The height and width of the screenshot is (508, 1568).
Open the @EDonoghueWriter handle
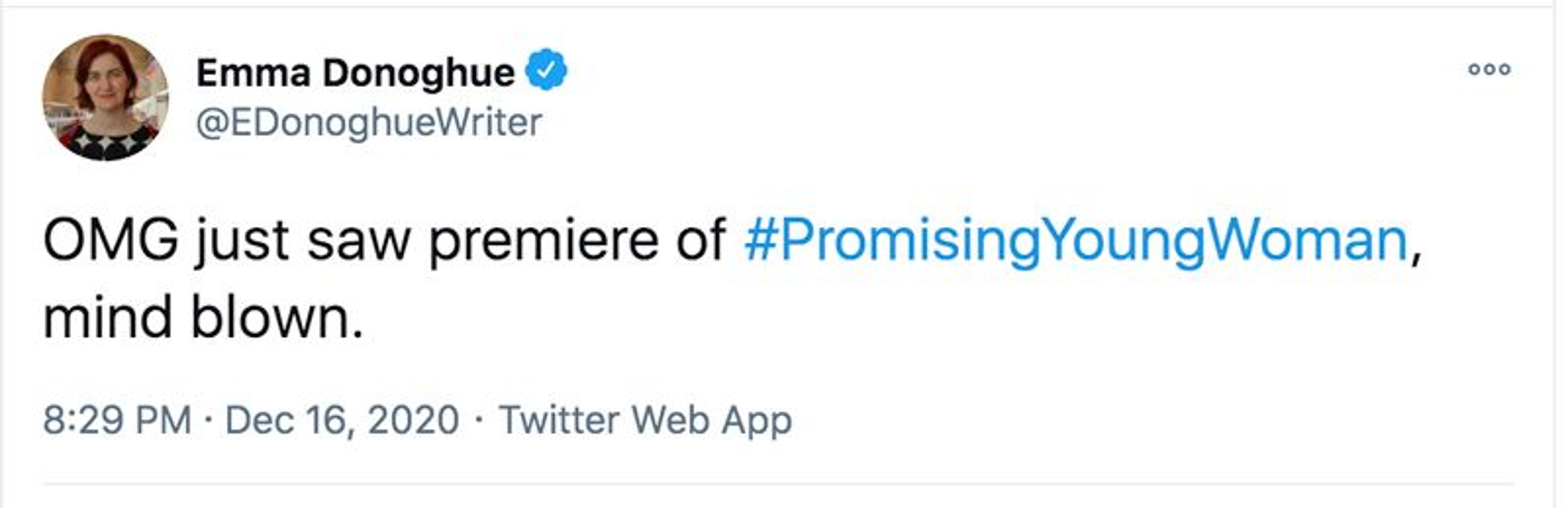[368, 123]
